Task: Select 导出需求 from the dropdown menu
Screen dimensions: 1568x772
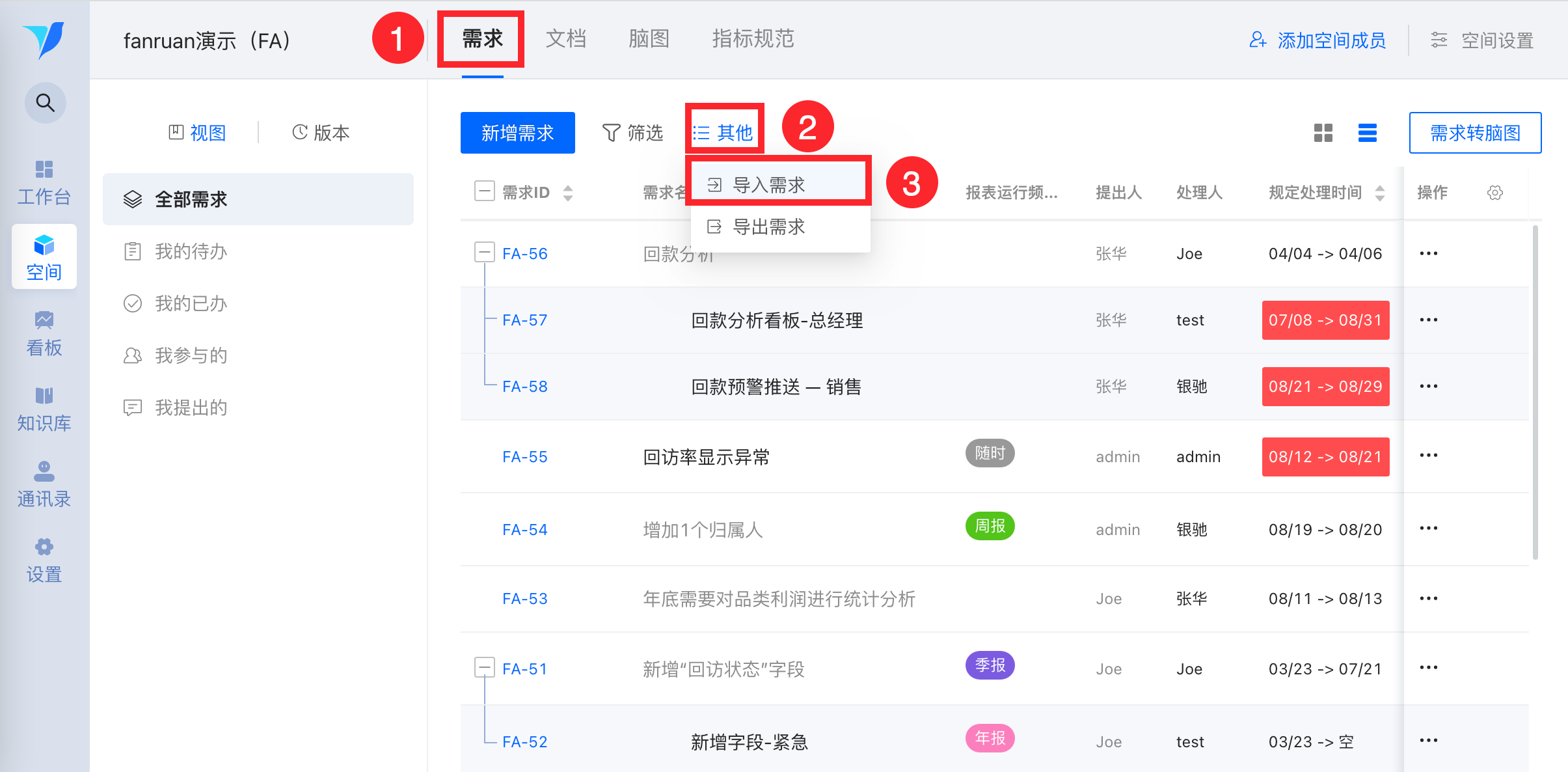Action: pyautogui.click(x=768, y=227)
